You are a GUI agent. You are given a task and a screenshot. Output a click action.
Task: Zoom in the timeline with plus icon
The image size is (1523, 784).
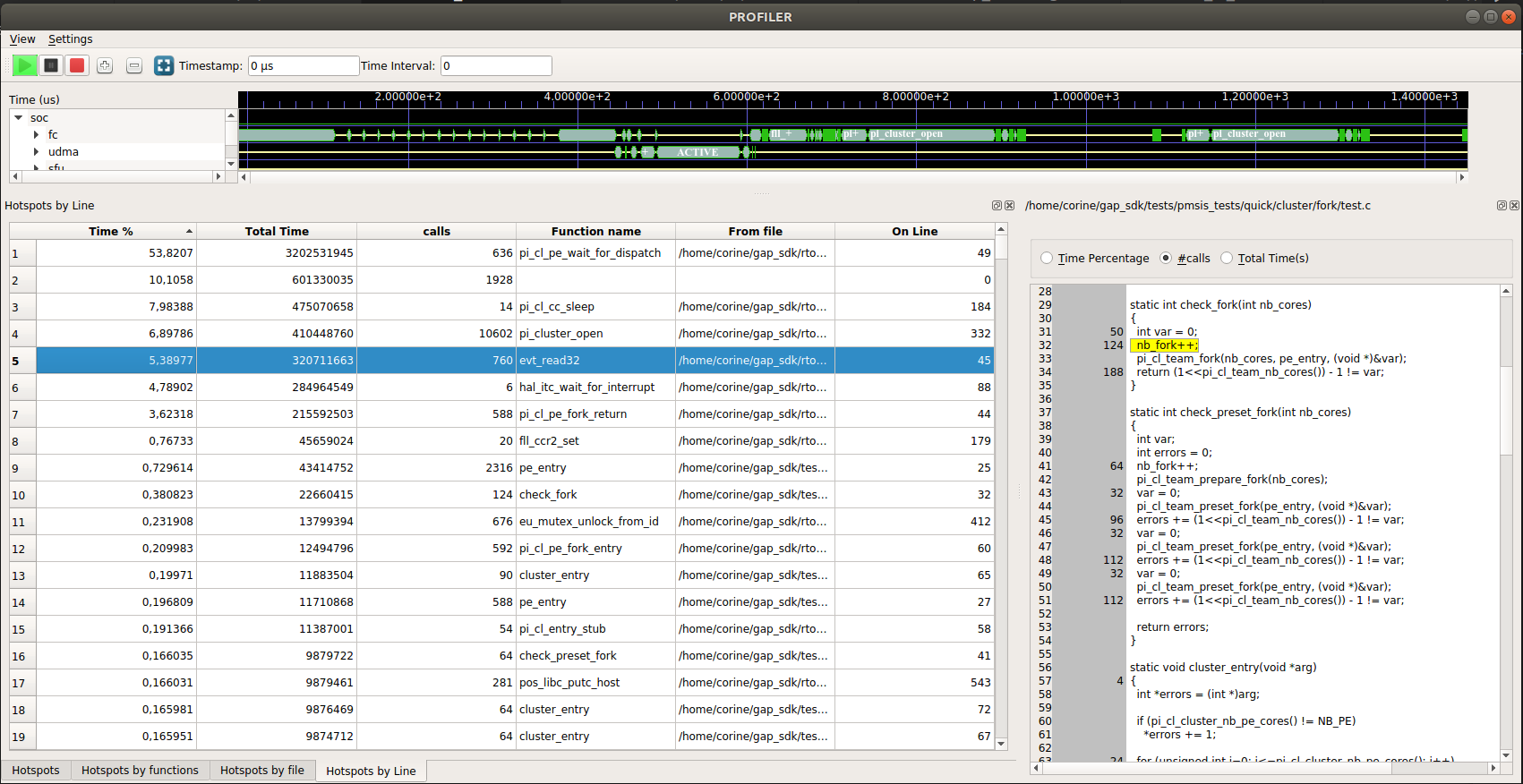pos(105,65)
